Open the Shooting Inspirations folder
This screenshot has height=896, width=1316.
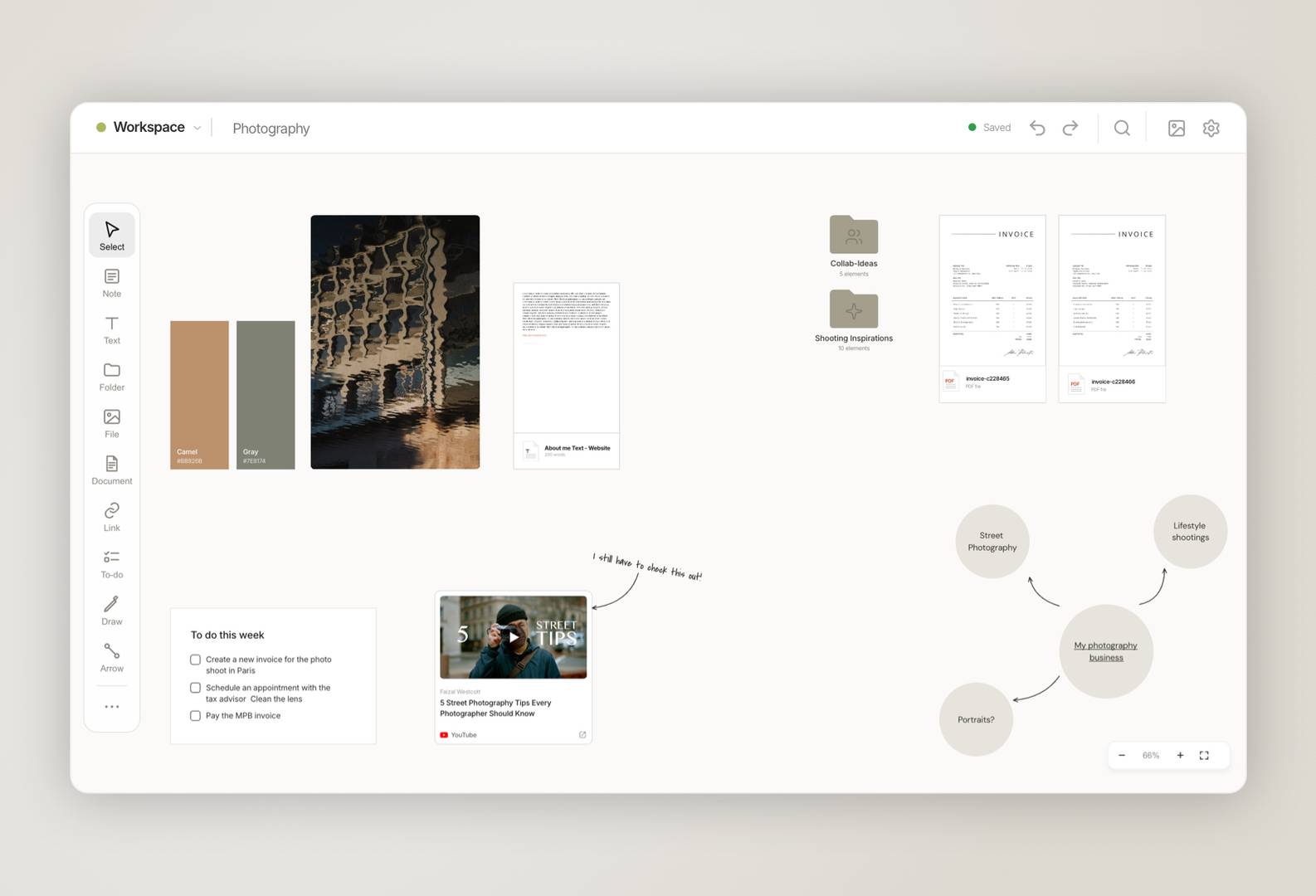tap(854, 309)
